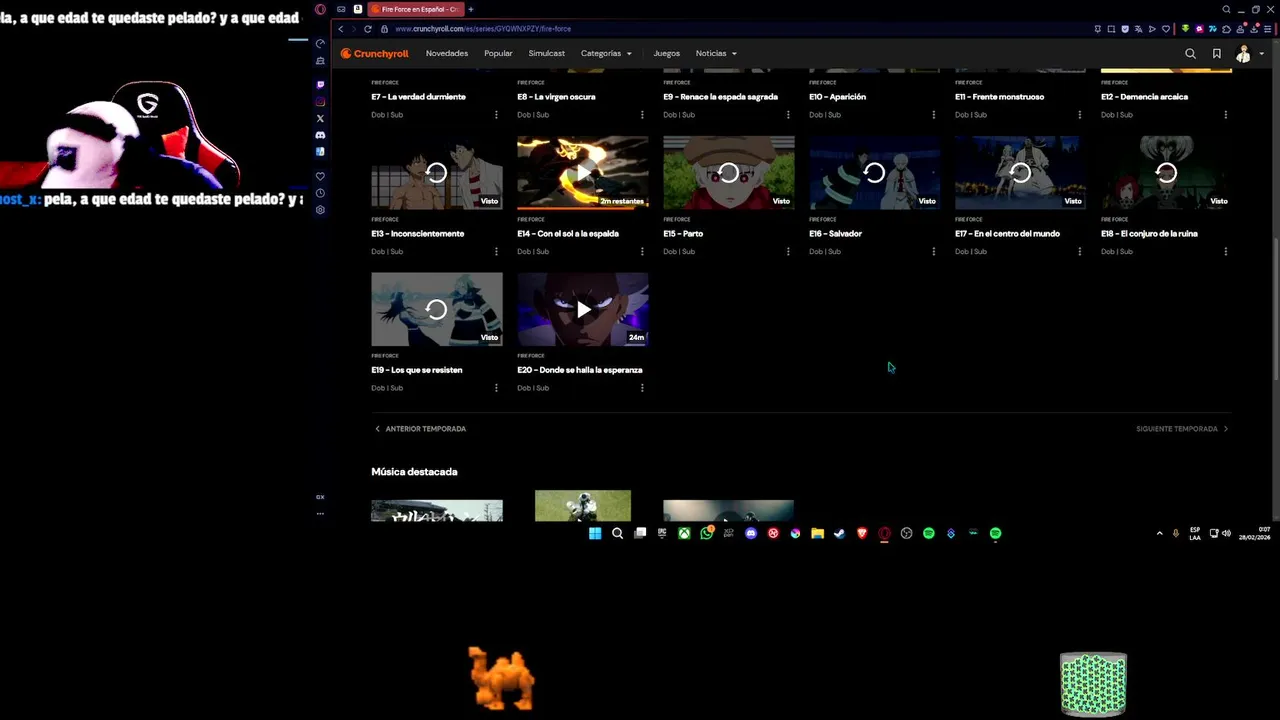
Task: Open Opera sidebar heart bookmarks
Action: pos(320,176)
